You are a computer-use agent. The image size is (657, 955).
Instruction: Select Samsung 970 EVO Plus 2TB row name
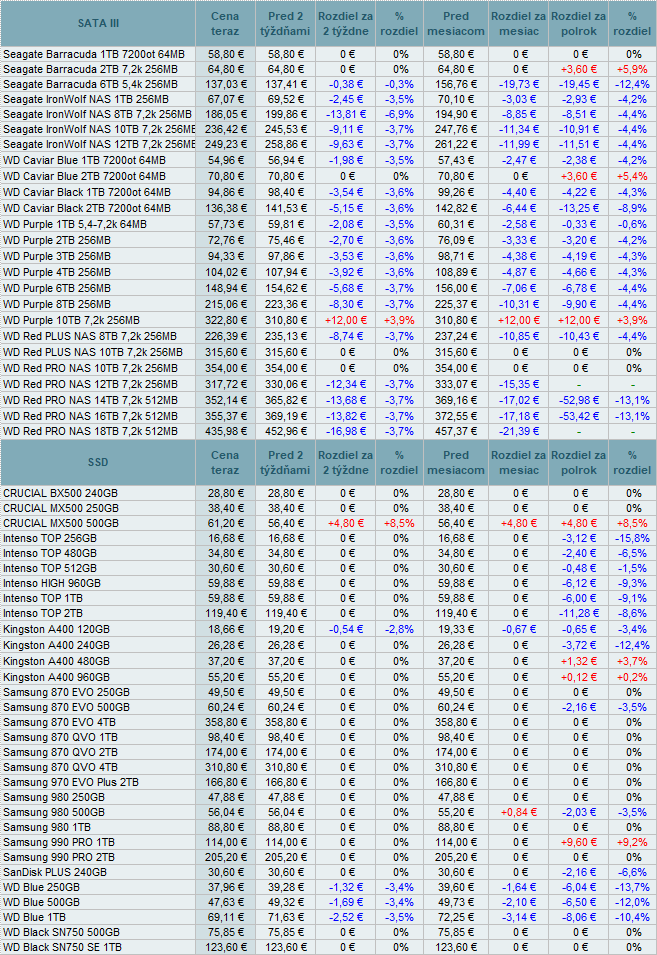click(71, 783)
